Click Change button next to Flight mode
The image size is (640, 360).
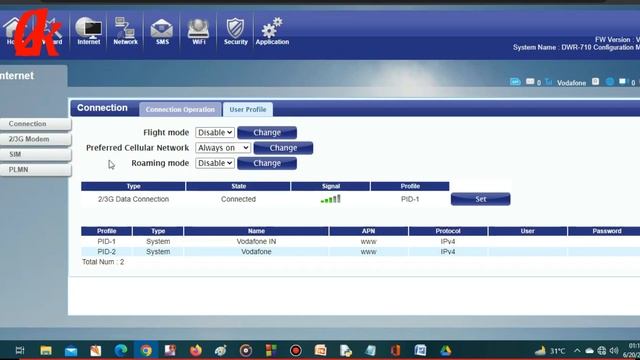(x=267, y=133)
